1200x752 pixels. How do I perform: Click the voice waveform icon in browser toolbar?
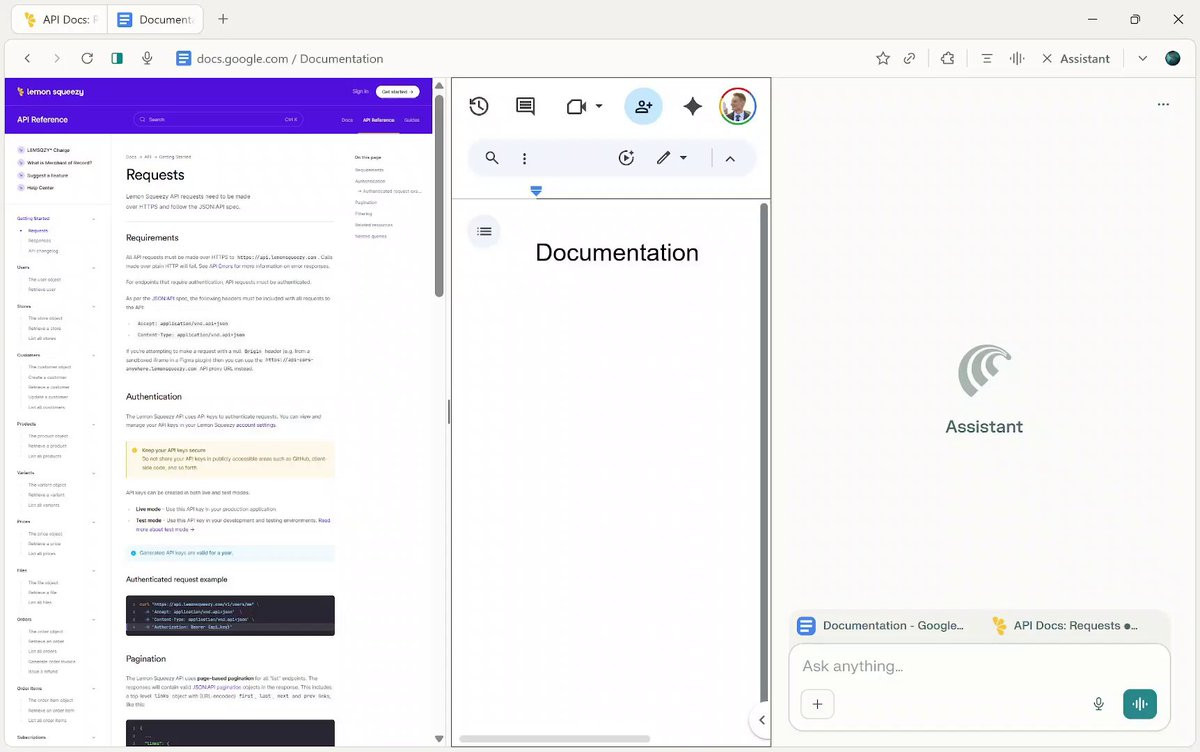[1017, 59]
